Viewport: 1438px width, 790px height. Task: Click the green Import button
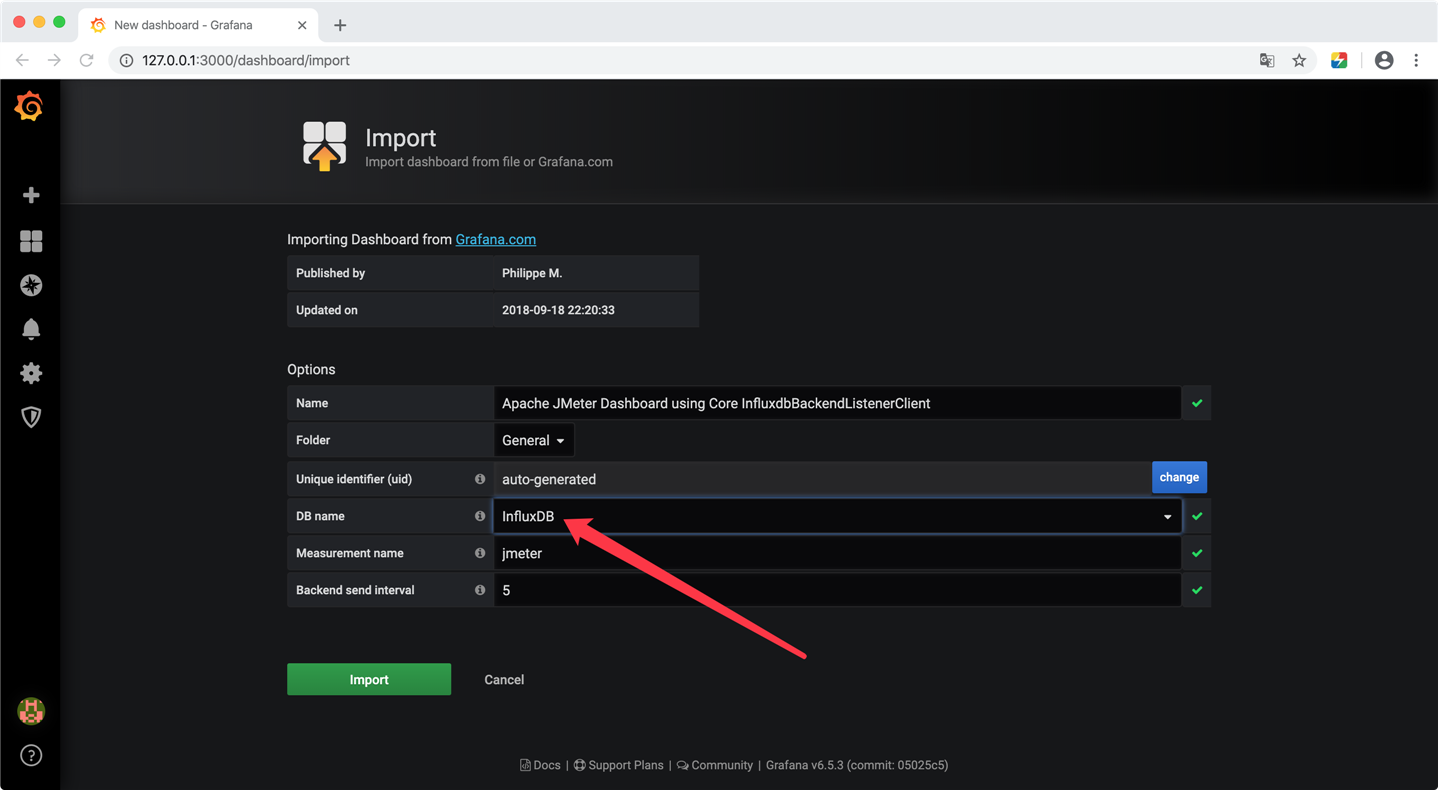pos(369,679)
